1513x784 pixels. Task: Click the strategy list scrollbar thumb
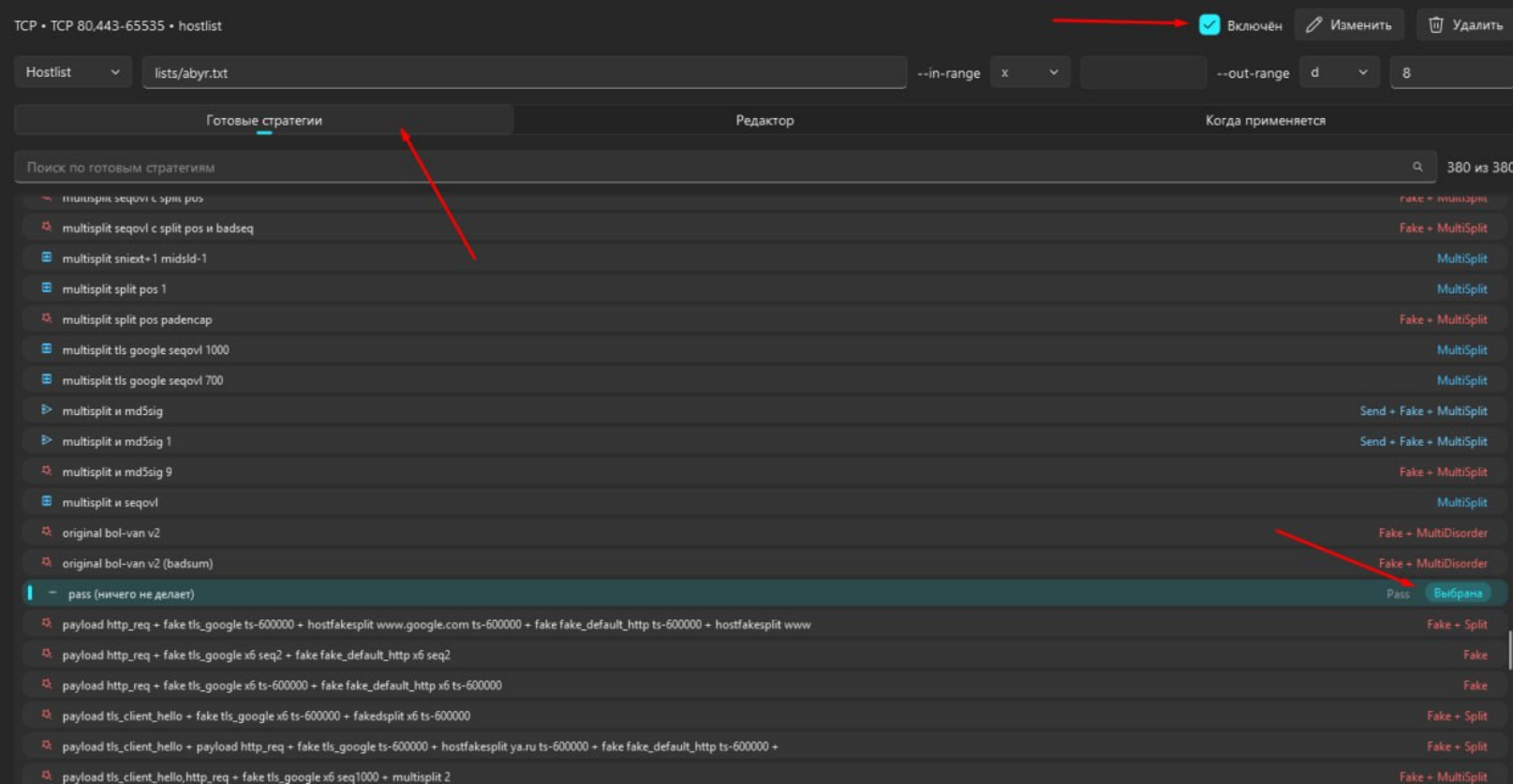point(1509,650)
